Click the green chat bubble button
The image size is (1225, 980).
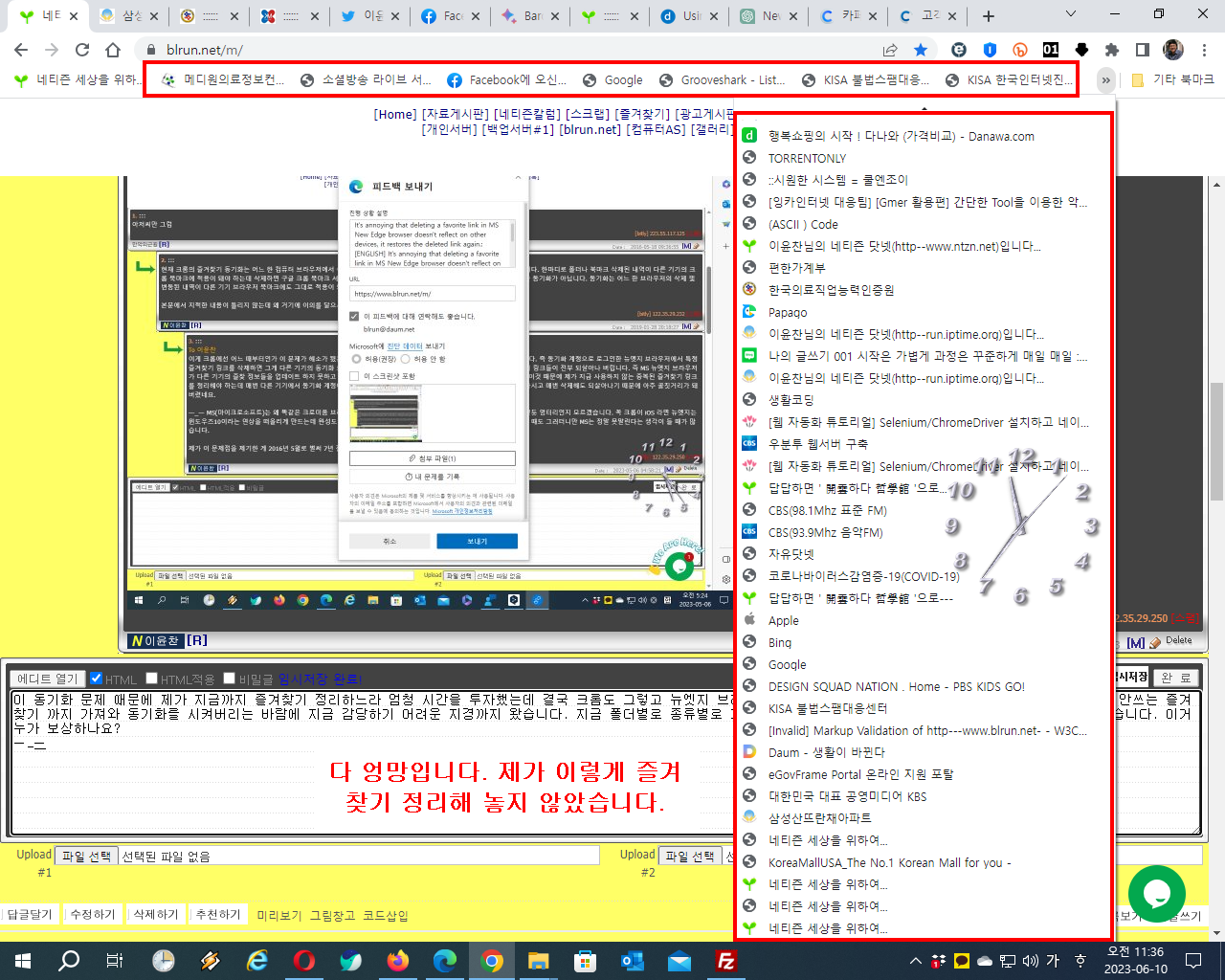click(x=1156, y=894)
